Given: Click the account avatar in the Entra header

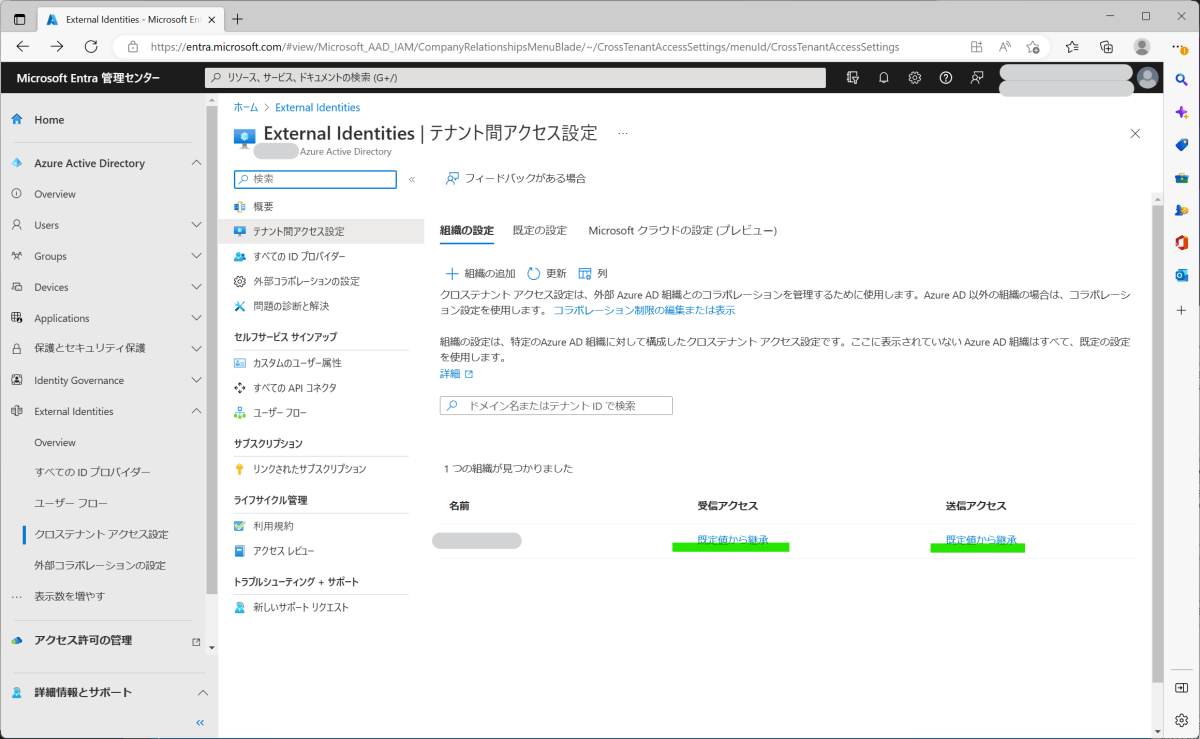Looking at the screenshot, I should [x=1148, y=78].
